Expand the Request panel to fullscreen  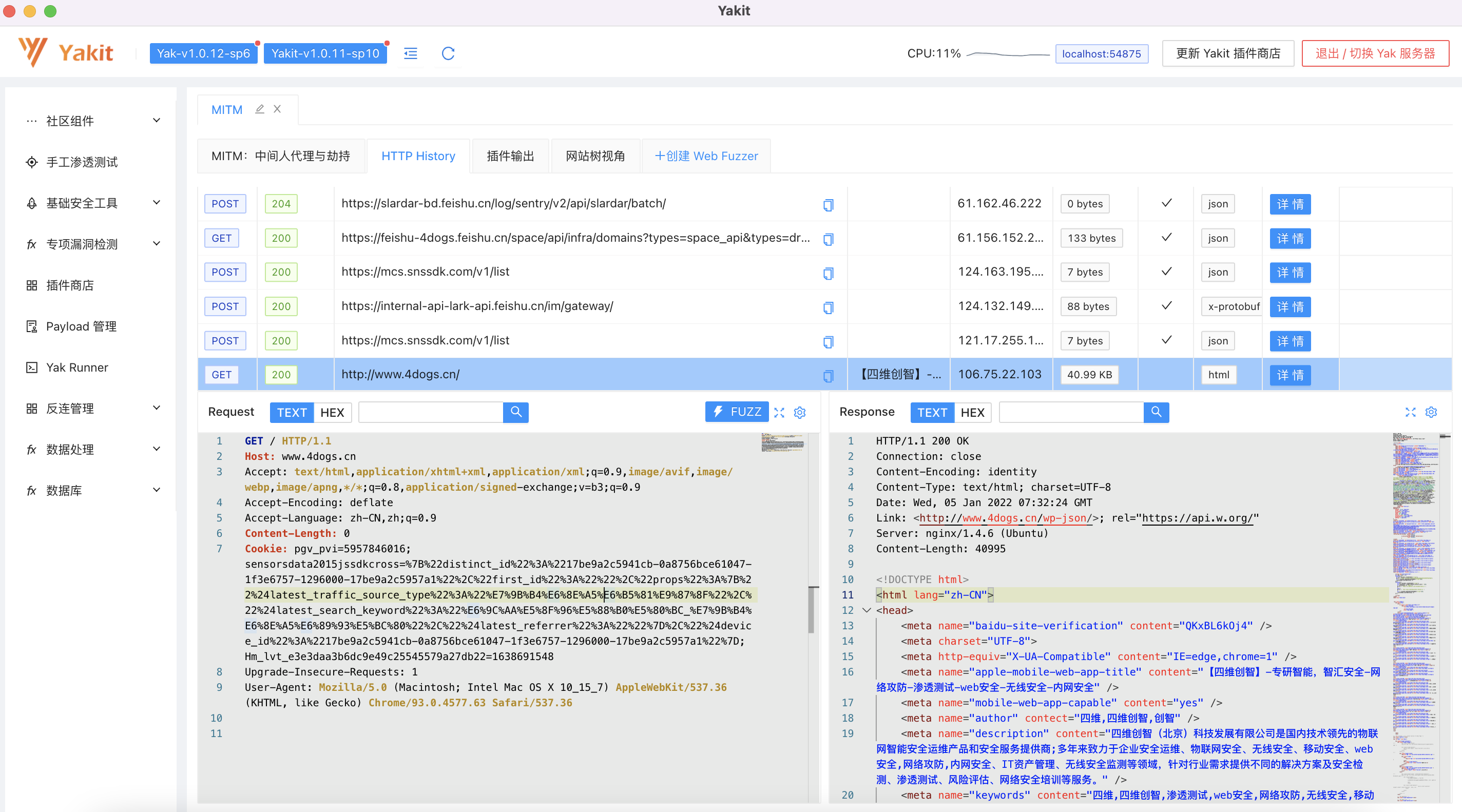tap(779, 413)
